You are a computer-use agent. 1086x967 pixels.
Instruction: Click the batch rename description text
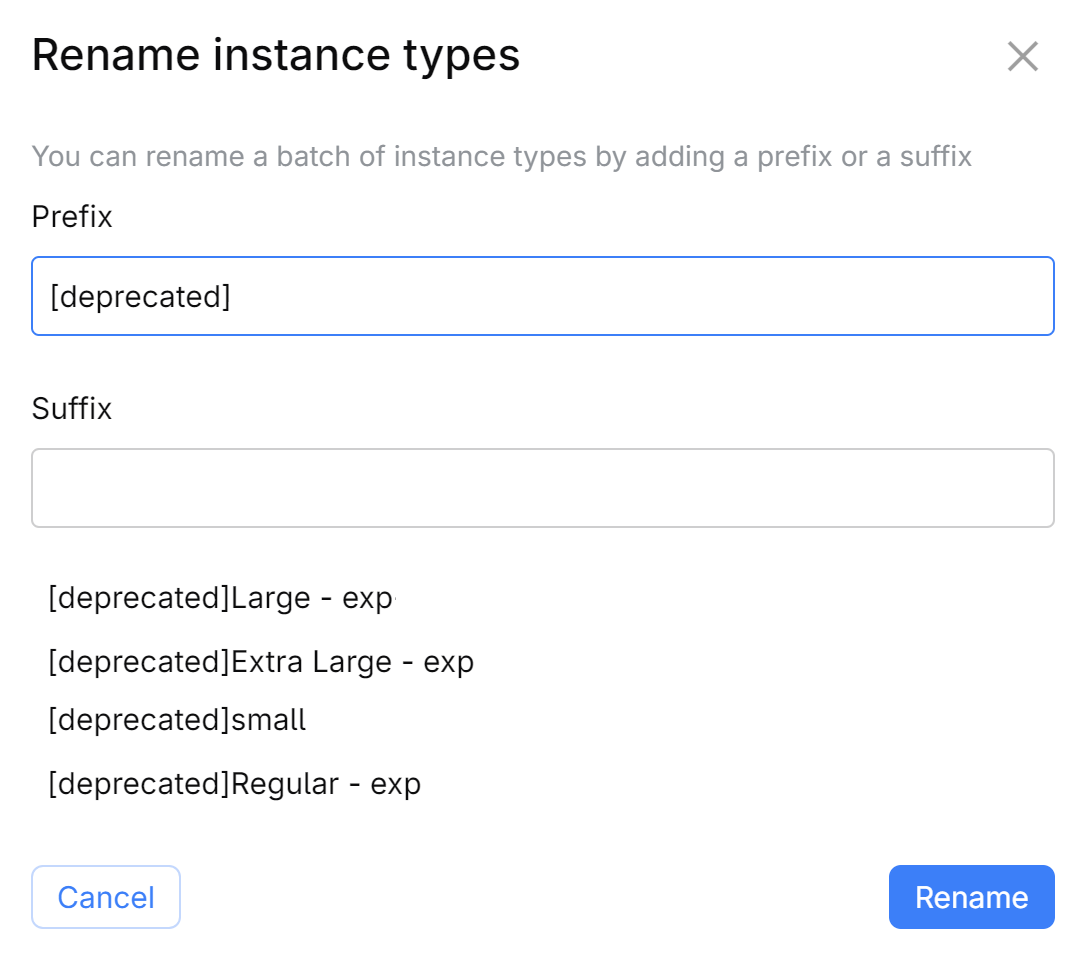point(502,156)
